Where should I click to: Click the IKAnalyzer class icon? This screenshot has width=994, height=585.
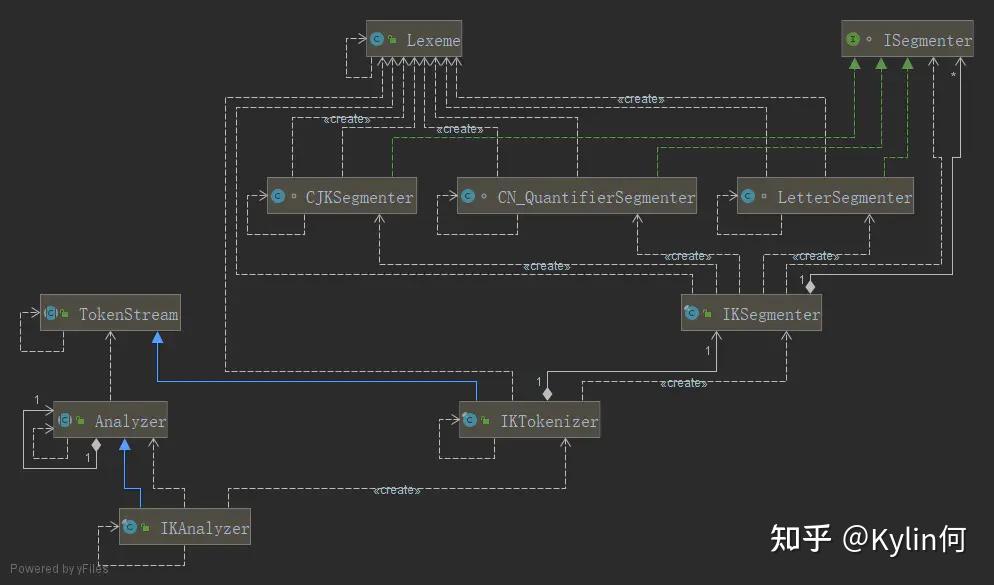[x=130, y=527]
